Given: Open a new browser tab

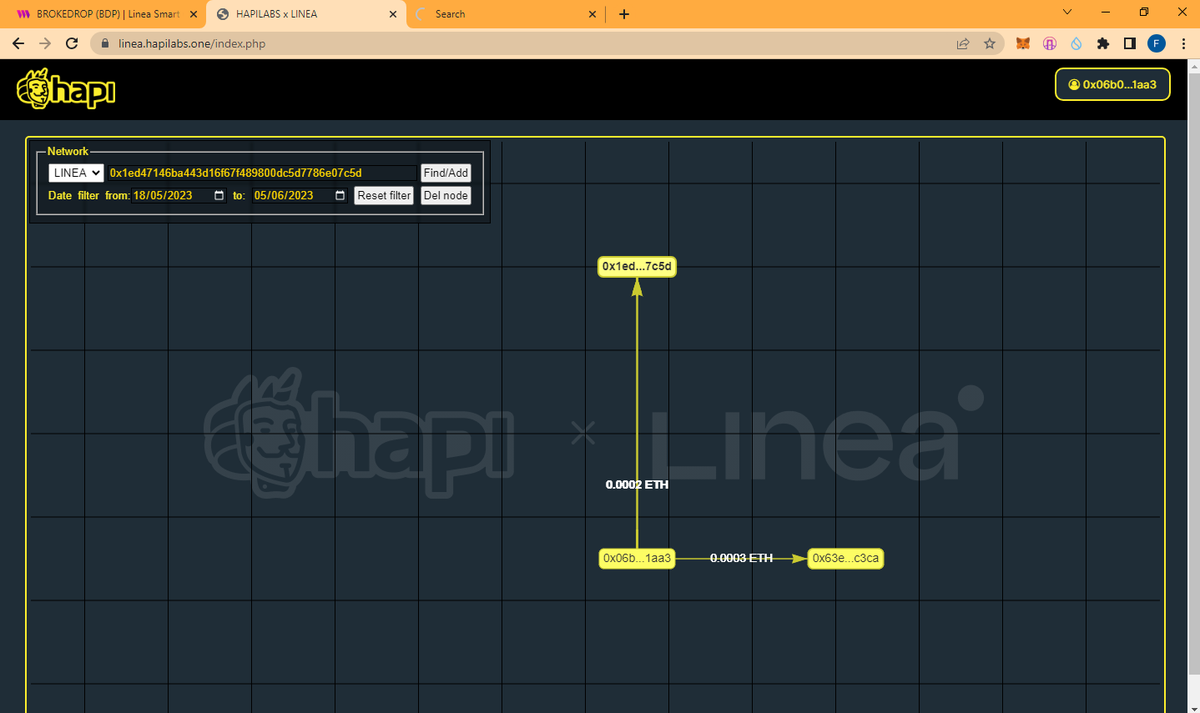Looking at the screenshot, I should [x=624, y=14].
